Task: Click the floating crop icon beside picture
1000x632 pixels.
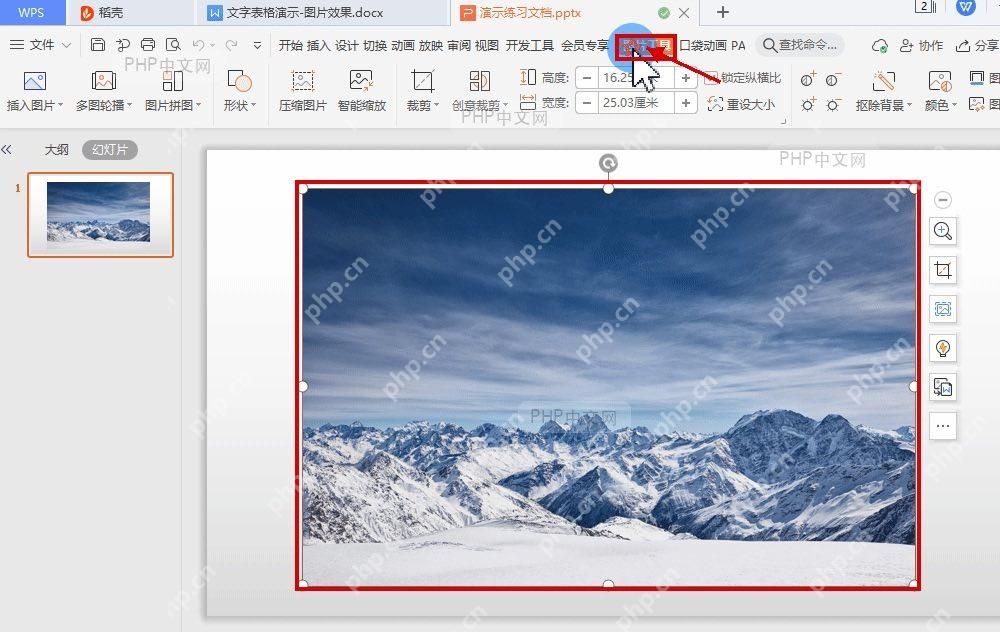Action: pyautogui.click(x=943, y=270)
